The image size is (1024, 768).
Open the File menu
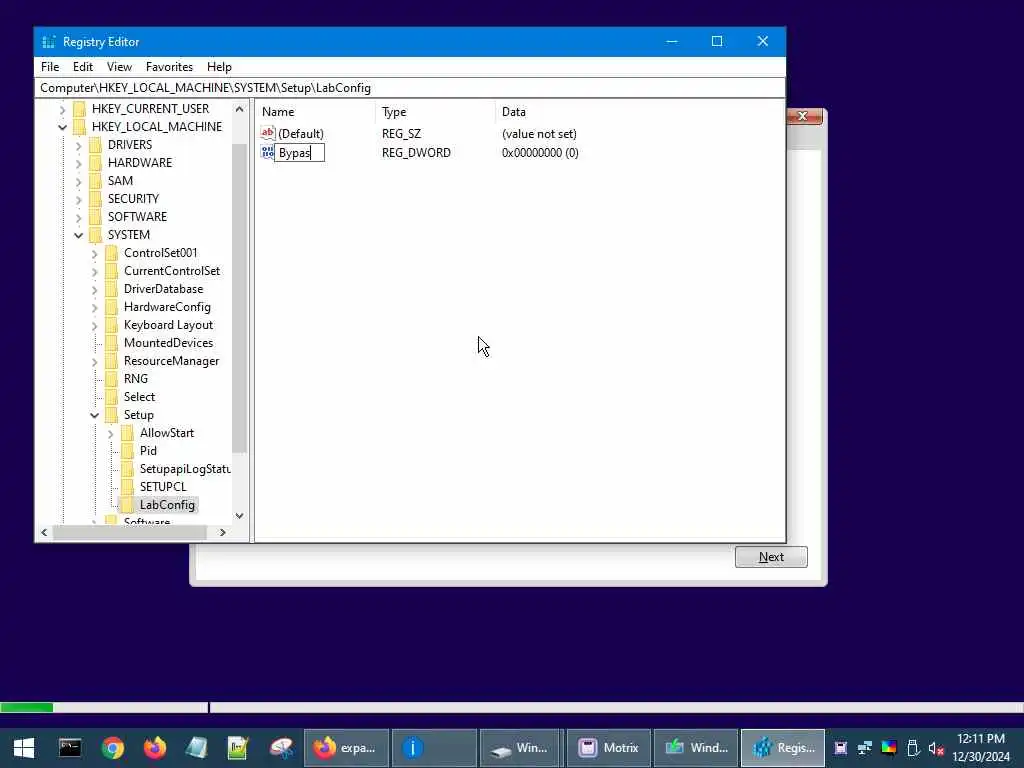pos(50,67)
